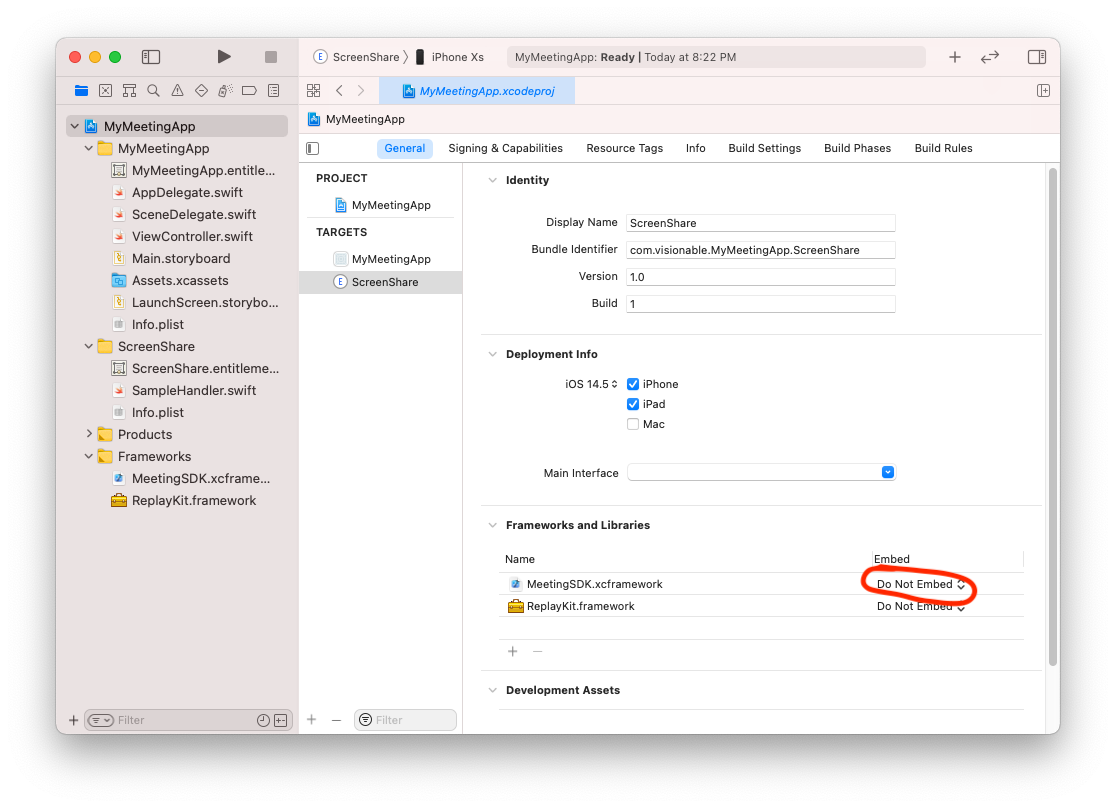Select MyMeetingApp under PROJECT
This screenshot has width=1116, height=808.
click(x=381, y=205)
